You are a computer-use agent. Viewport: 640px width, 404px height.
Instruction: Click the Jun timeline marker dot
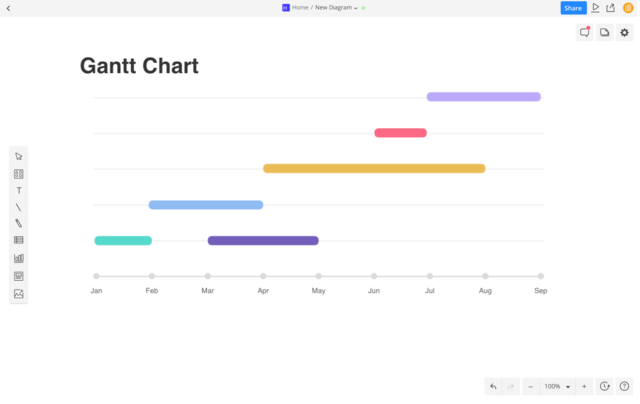point(374,276)
